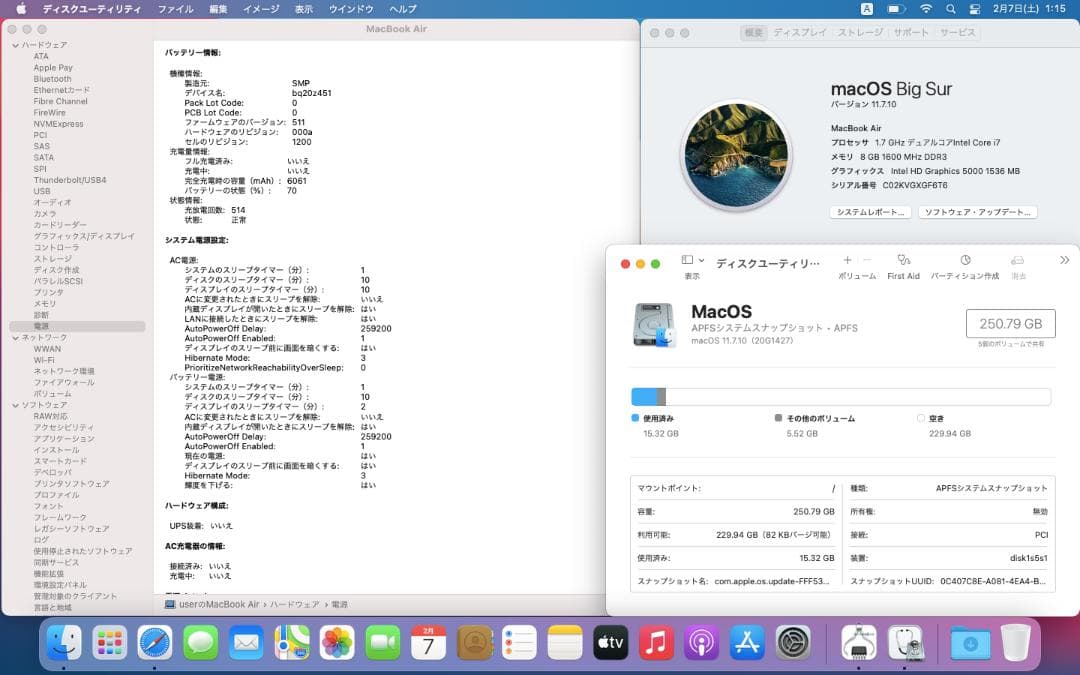Open Trash in the Dock
The height and width of the screenshot is (675, 1080).
(x=1015, y=643)
